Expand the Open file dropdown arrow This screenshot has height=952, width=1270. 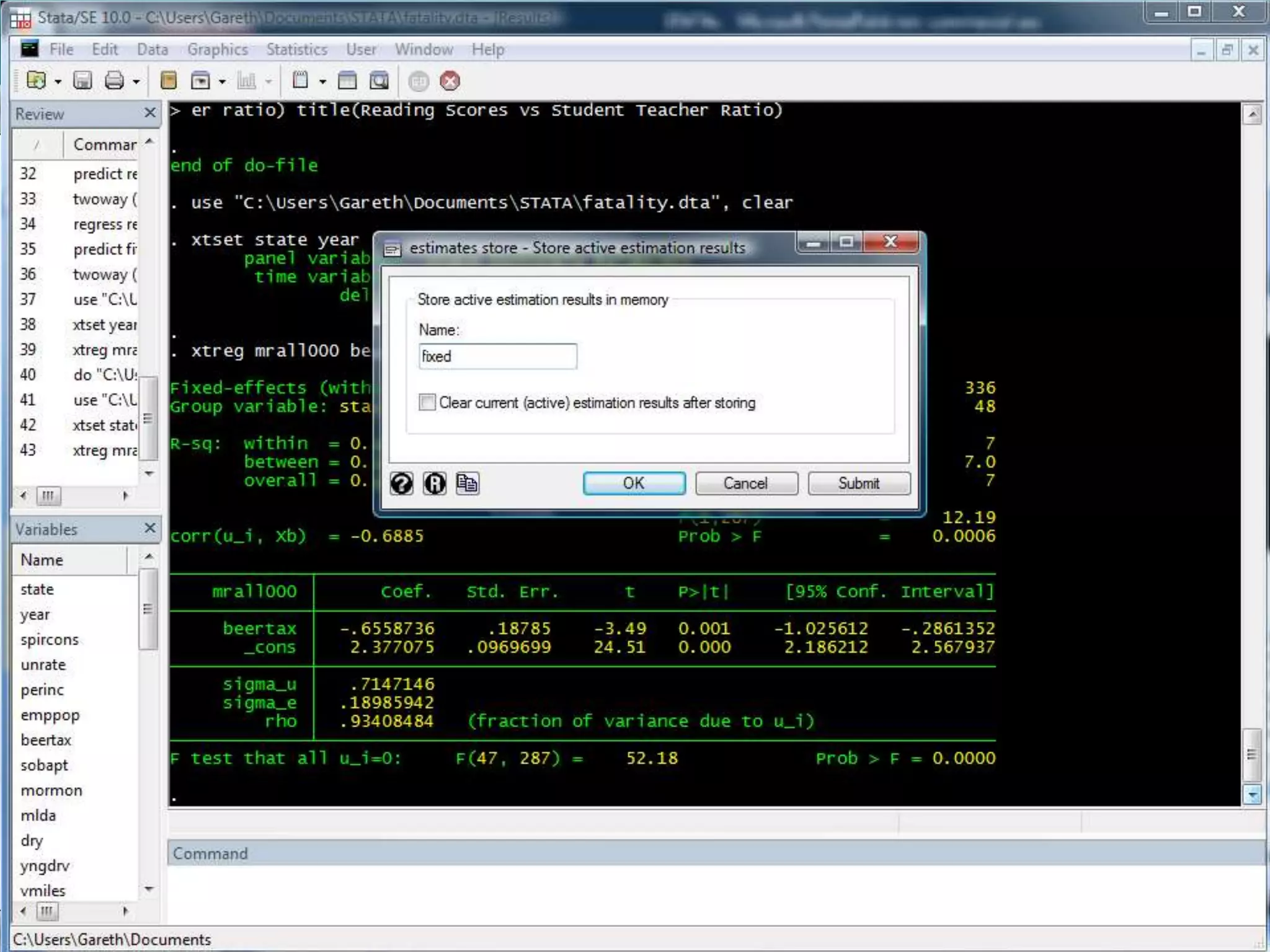coord(58,82)
